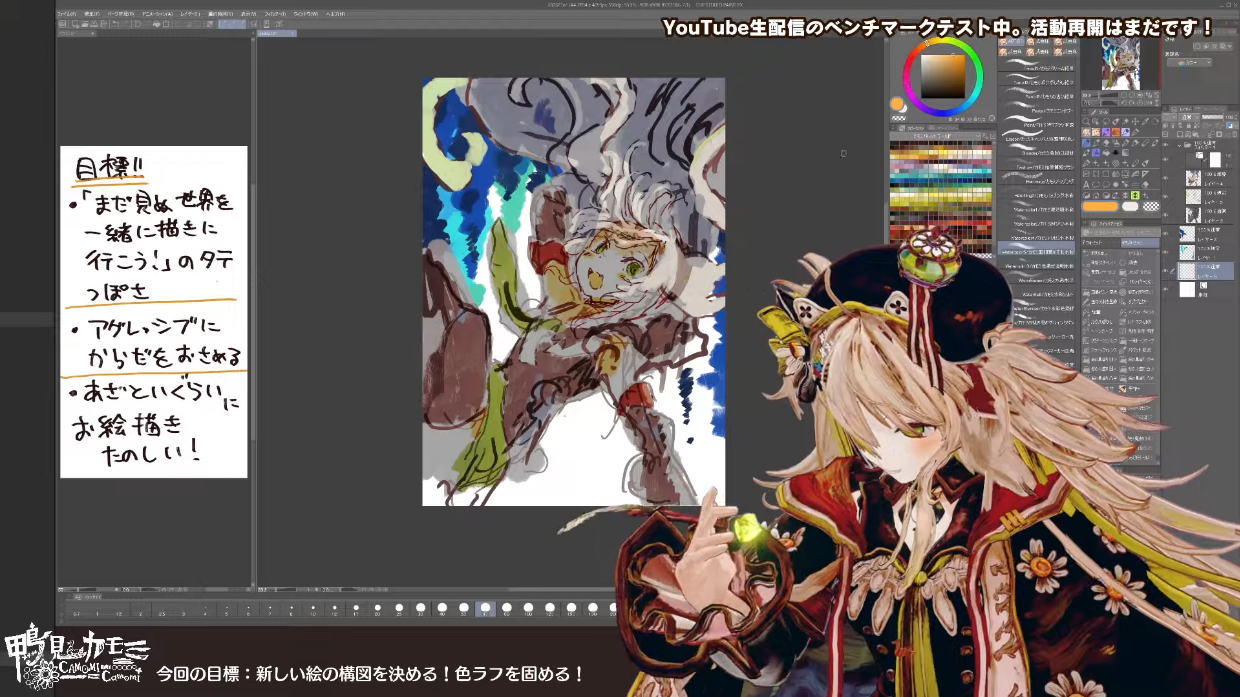The height and width of the screenshot is (697, 1240).
Task: Collapse the layer folder with the triangle arrow
Action: [x=1179, y=144]
